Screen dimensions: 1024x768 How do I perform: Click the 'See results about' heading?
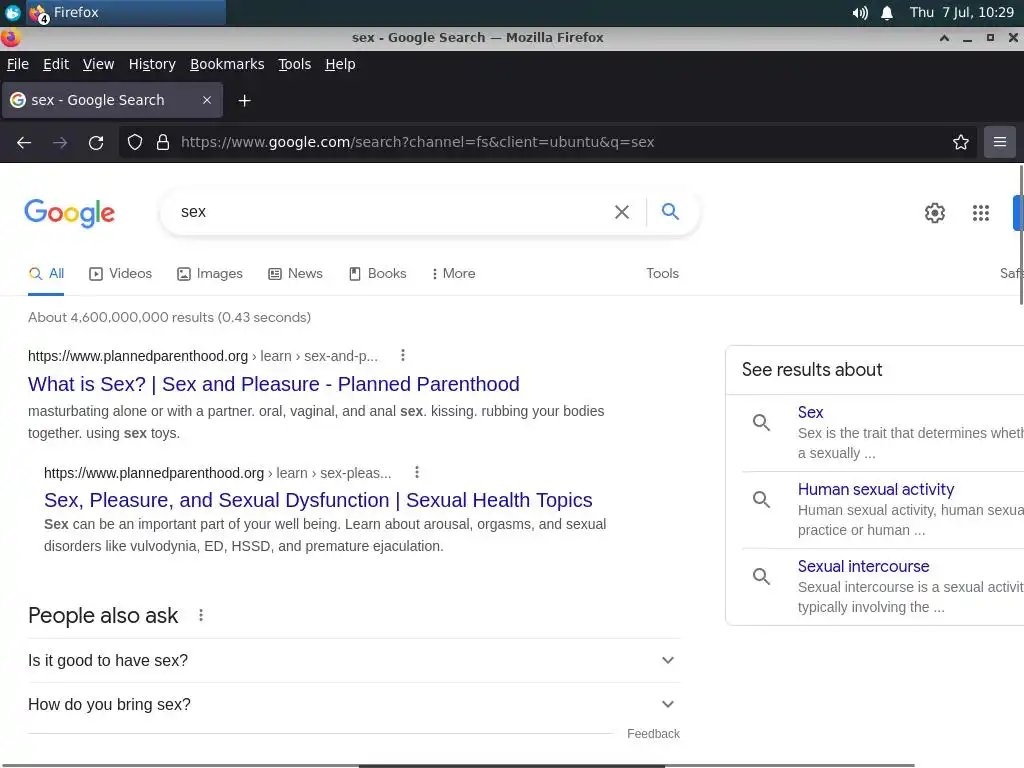812,370
